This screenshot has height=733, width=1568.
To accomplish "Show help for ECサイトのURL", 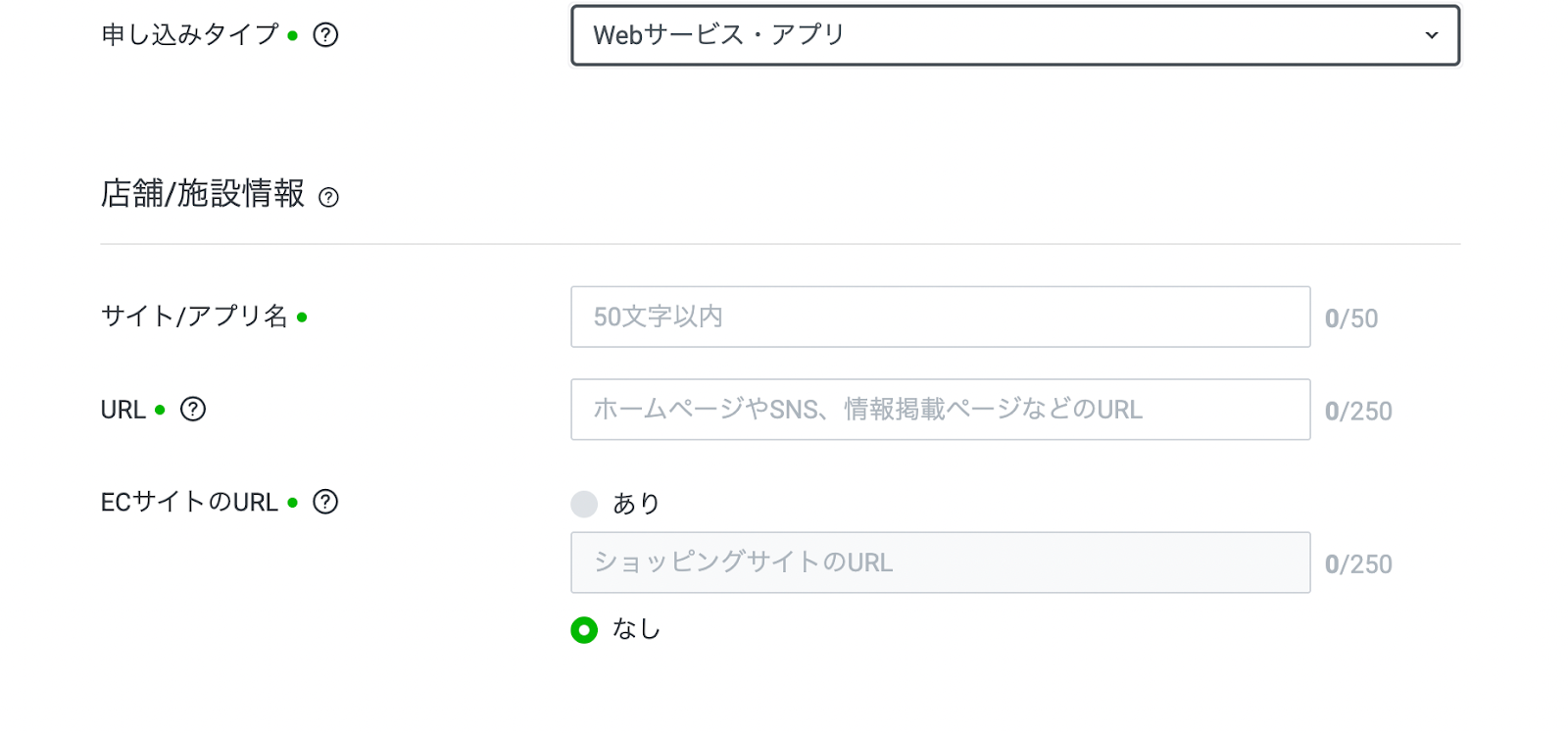I will (325, 502).
